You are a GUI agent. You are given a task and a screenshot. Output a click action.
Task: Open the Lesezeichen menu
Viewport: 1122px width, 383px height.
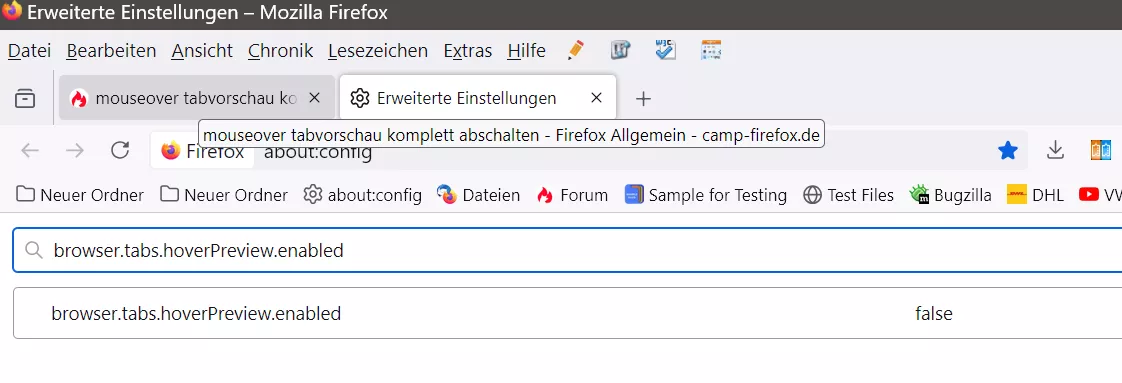pyautogui.click(x=378, y=51)
